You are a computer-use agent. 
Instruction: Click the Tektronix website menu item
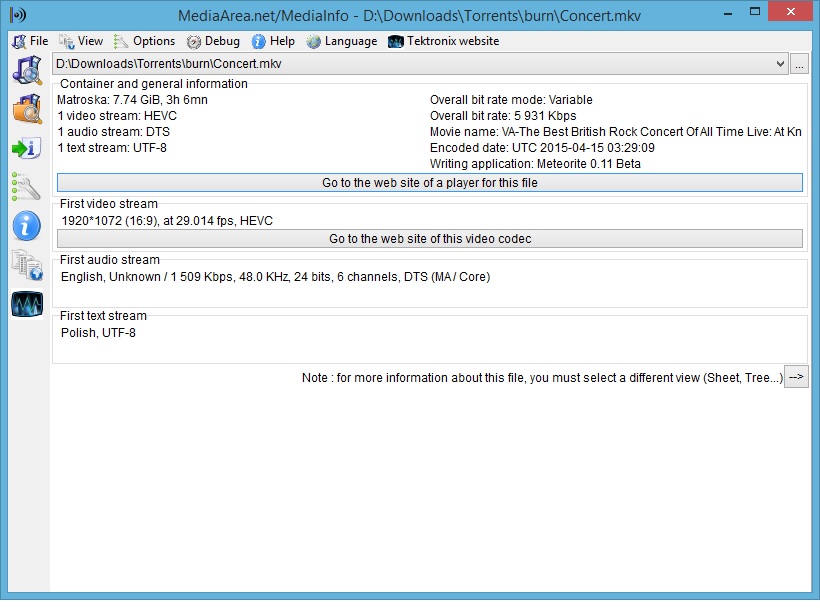point(443,41)
